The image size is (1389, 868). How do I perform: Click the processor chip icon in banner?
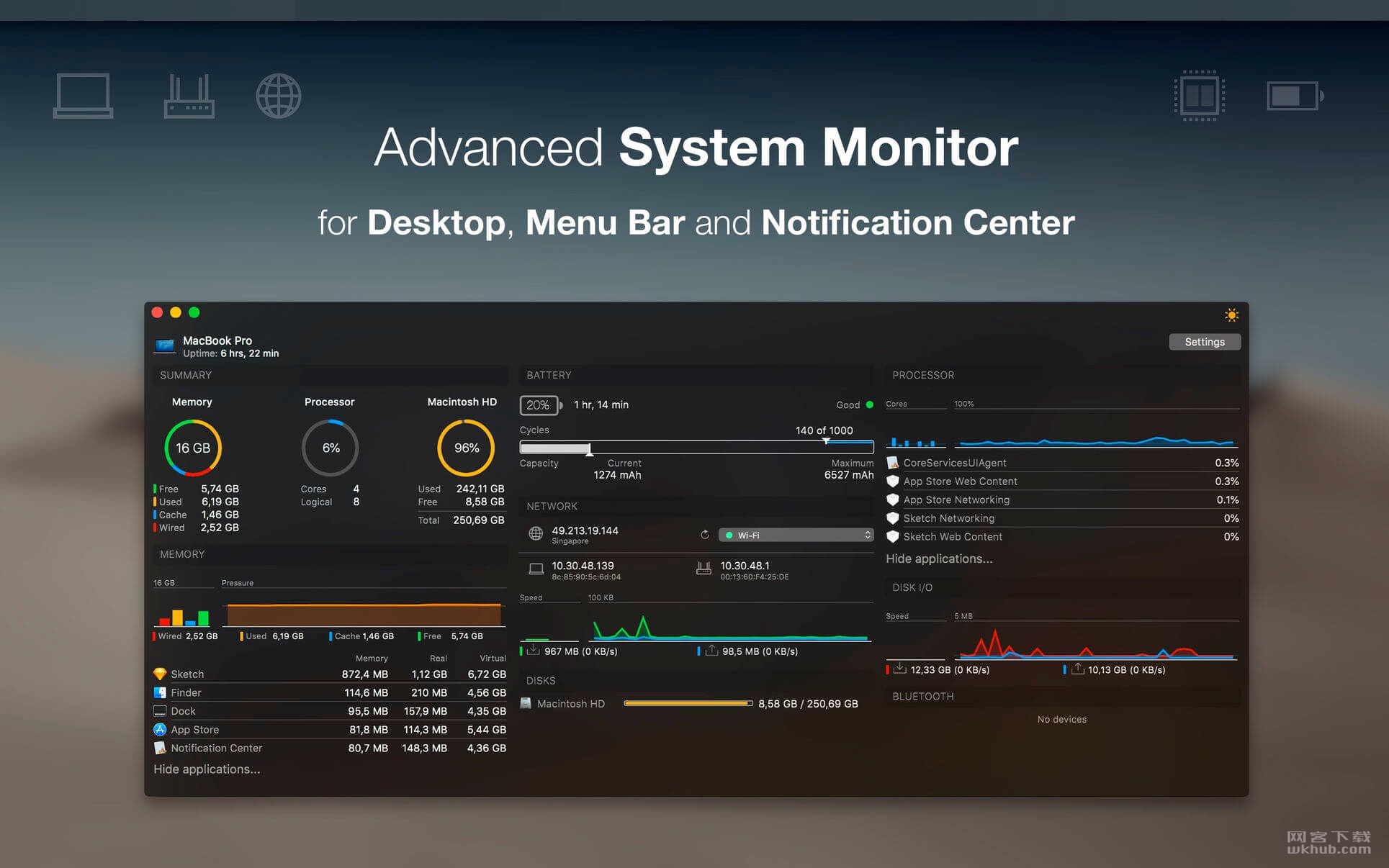tap(1200, 96)
